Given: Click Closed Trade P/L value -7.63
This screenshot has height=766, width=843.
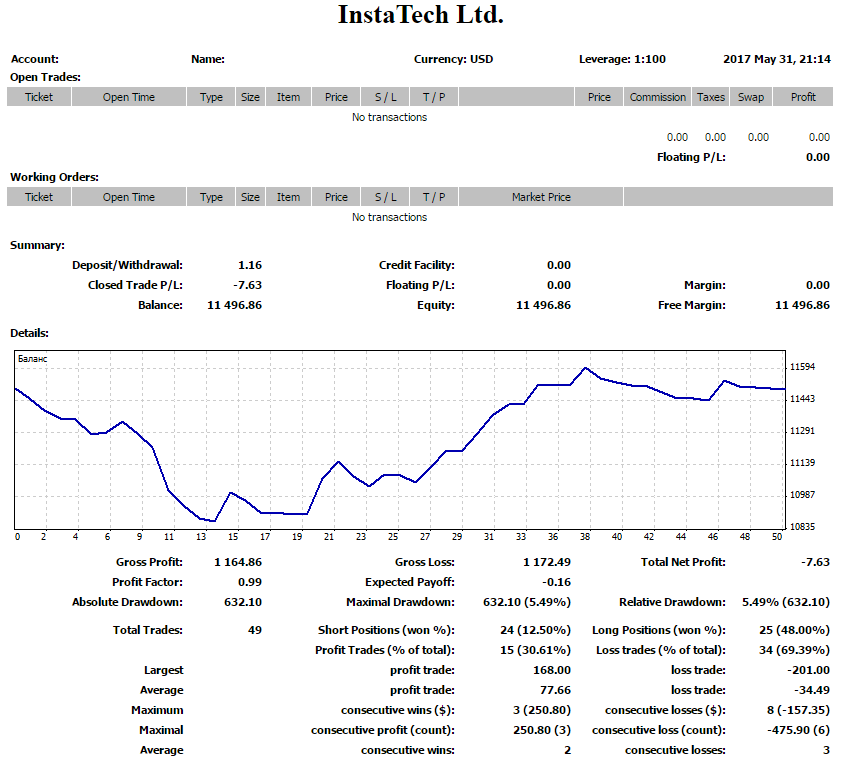Looking at the screenshot, I should point(247,285).
